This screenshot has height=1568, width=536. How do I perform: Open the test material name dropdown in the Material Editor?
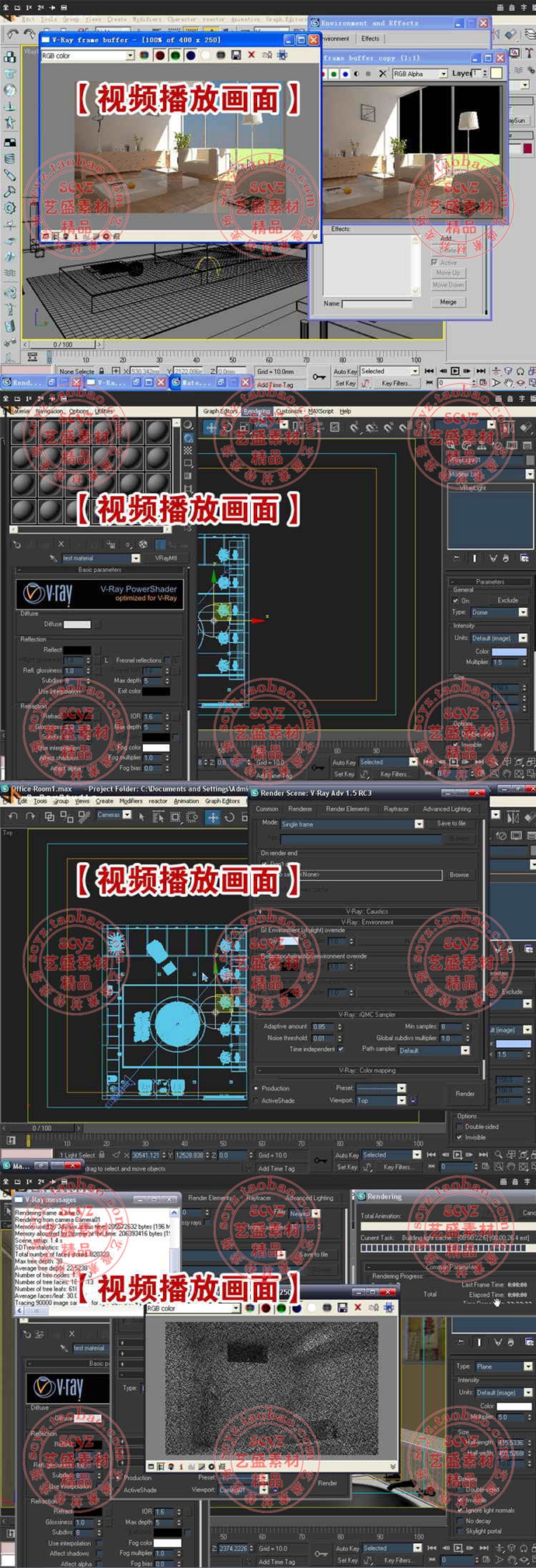pos(101,558)
